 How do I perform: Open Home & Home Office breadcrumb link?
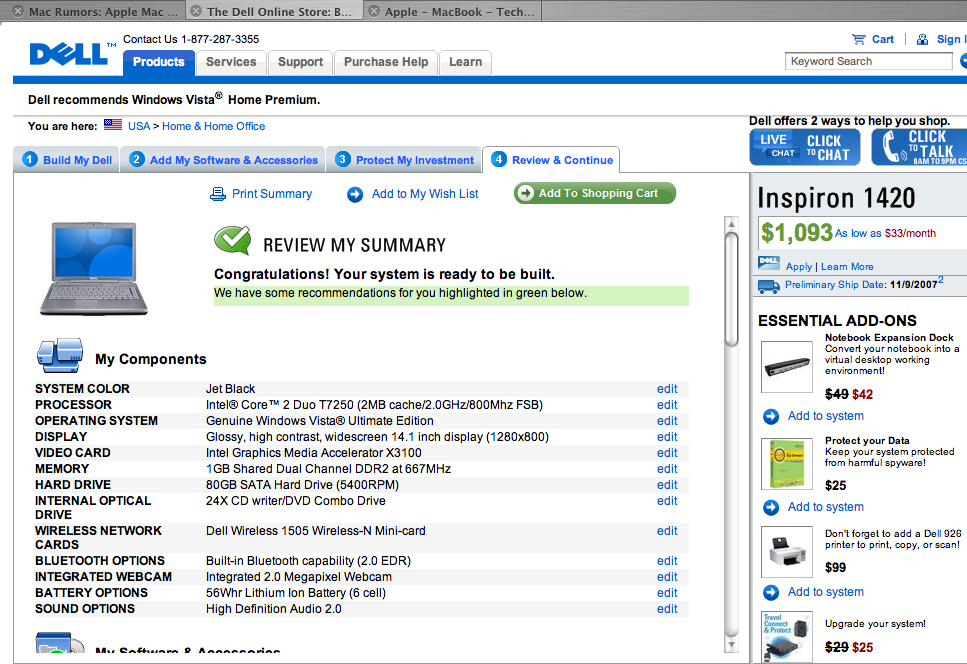213,126
